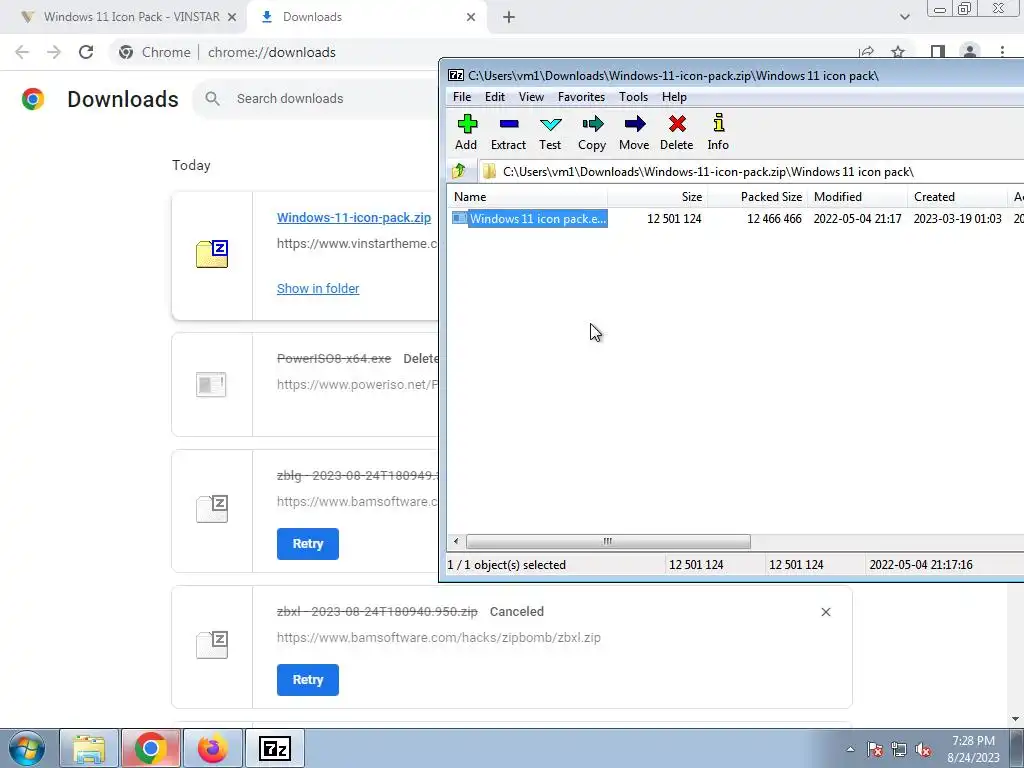
Task: Click the left scroll arrow in 7-Zip
Action: [456, 541]
